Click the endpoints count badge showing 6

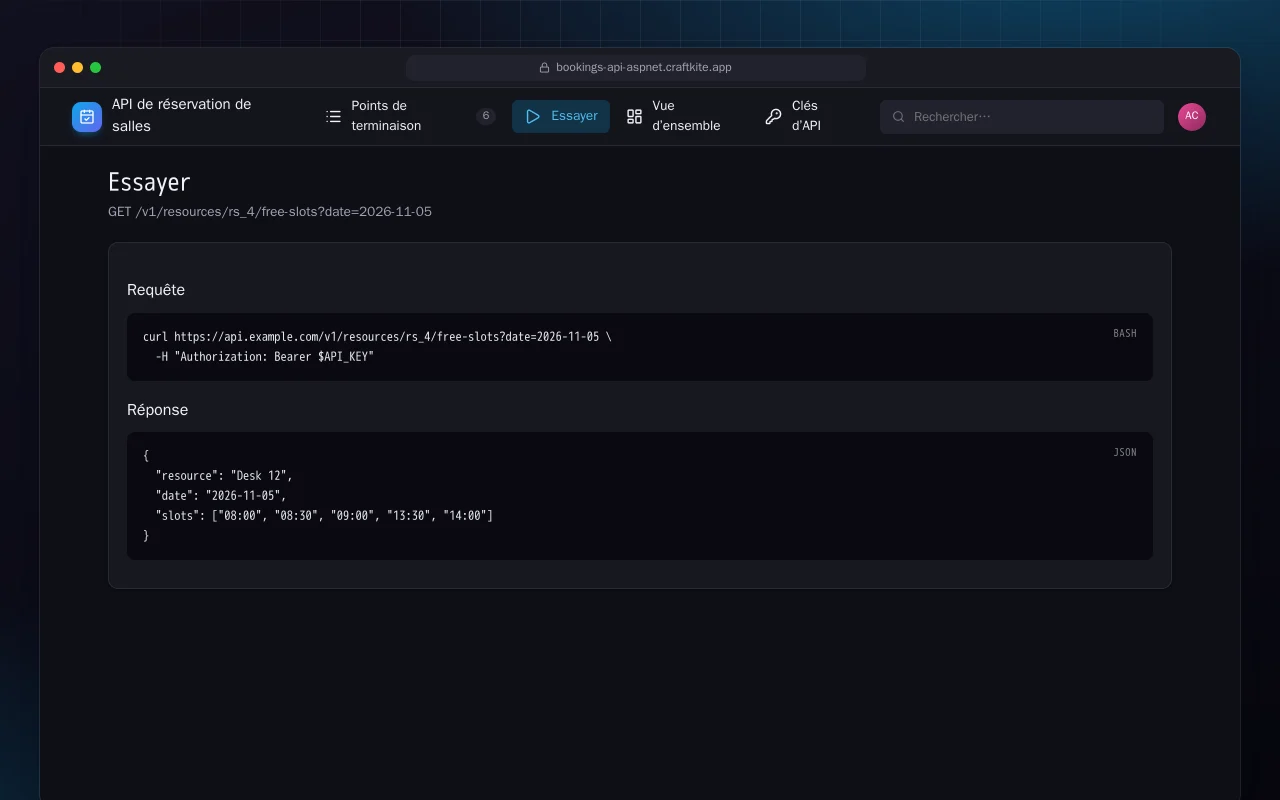486,116
